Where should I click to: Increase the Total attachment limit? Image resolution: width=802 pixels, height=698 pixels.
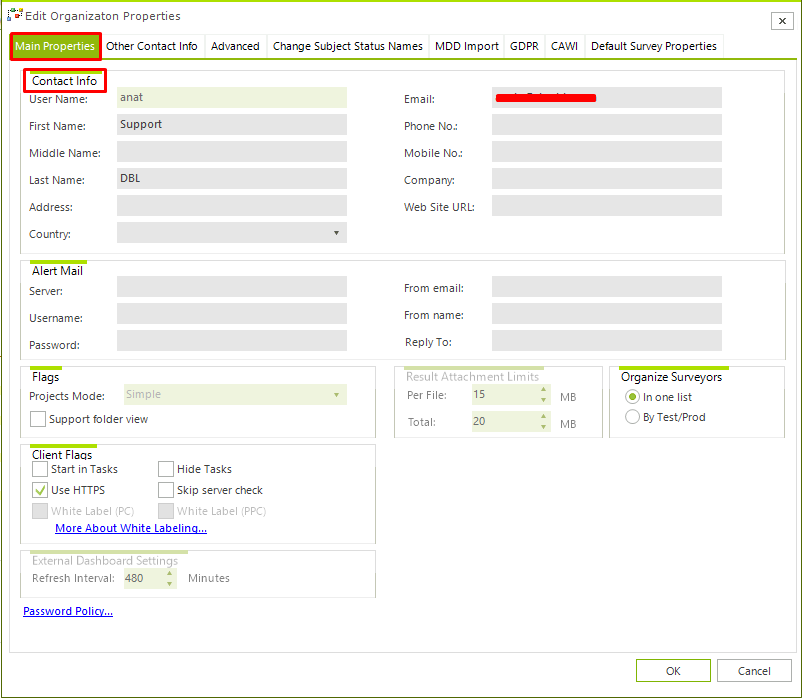point(543,416)
